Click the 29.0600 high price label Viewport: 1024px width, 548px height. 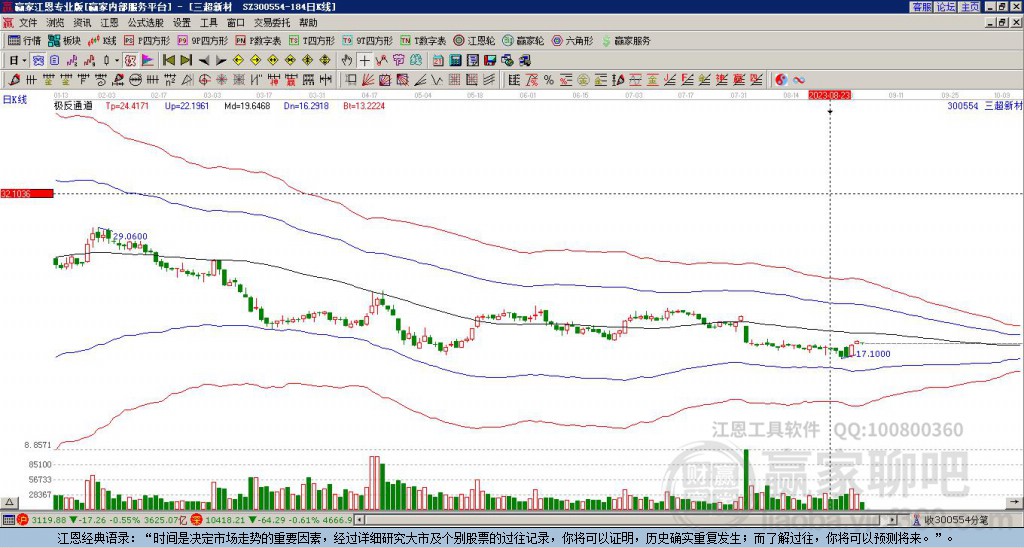[x=130, y=236]
